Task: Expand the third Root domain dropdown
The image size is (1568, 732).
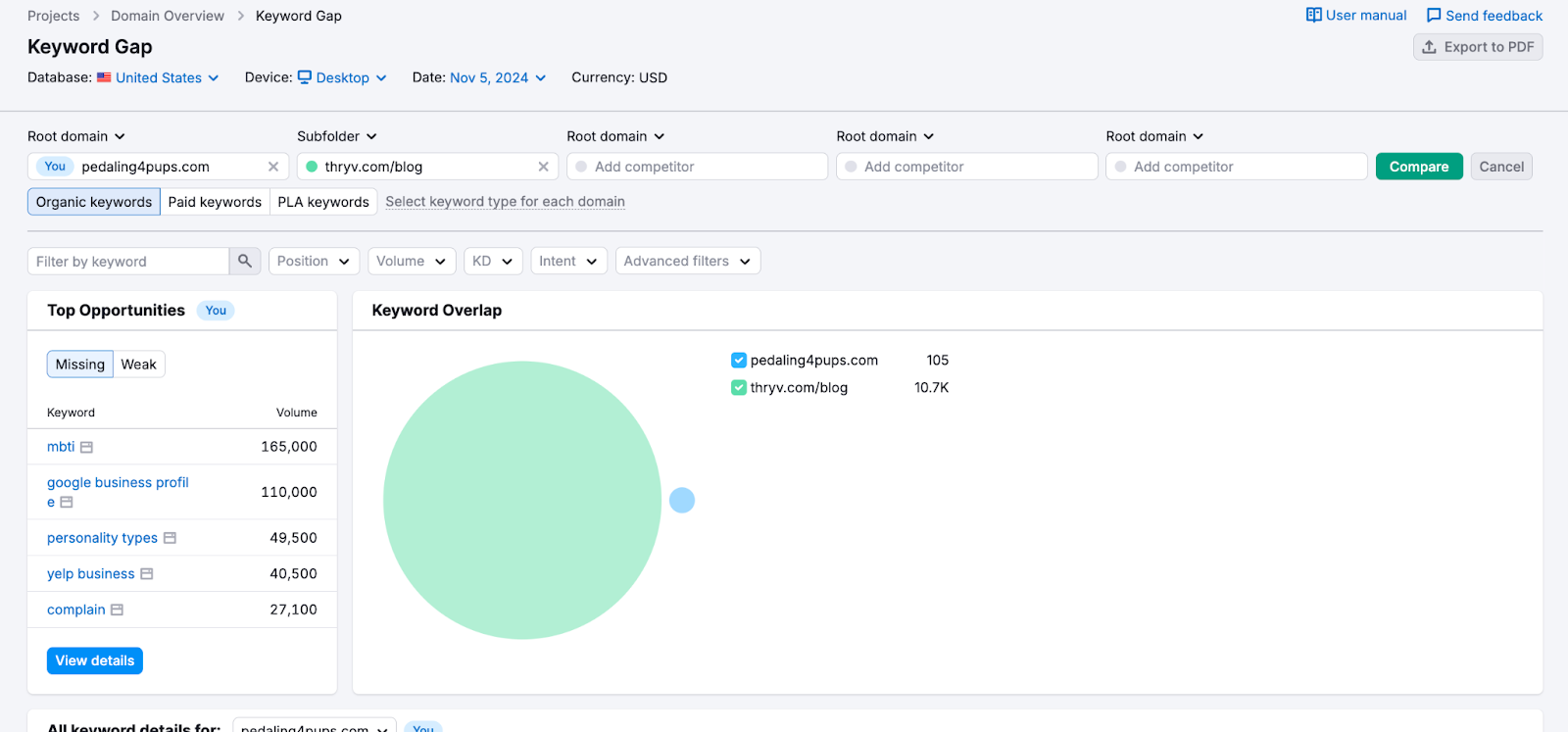Action: coord(615,136)
